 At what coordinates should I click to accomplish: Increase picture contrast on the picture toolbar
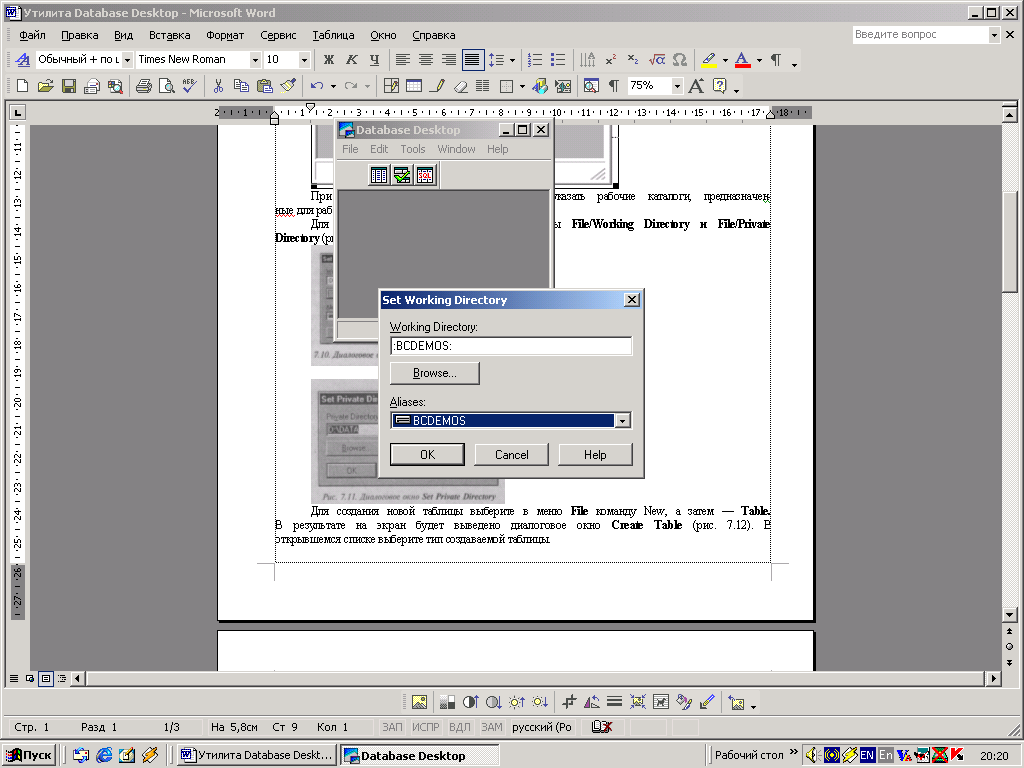tap(470, 702)
